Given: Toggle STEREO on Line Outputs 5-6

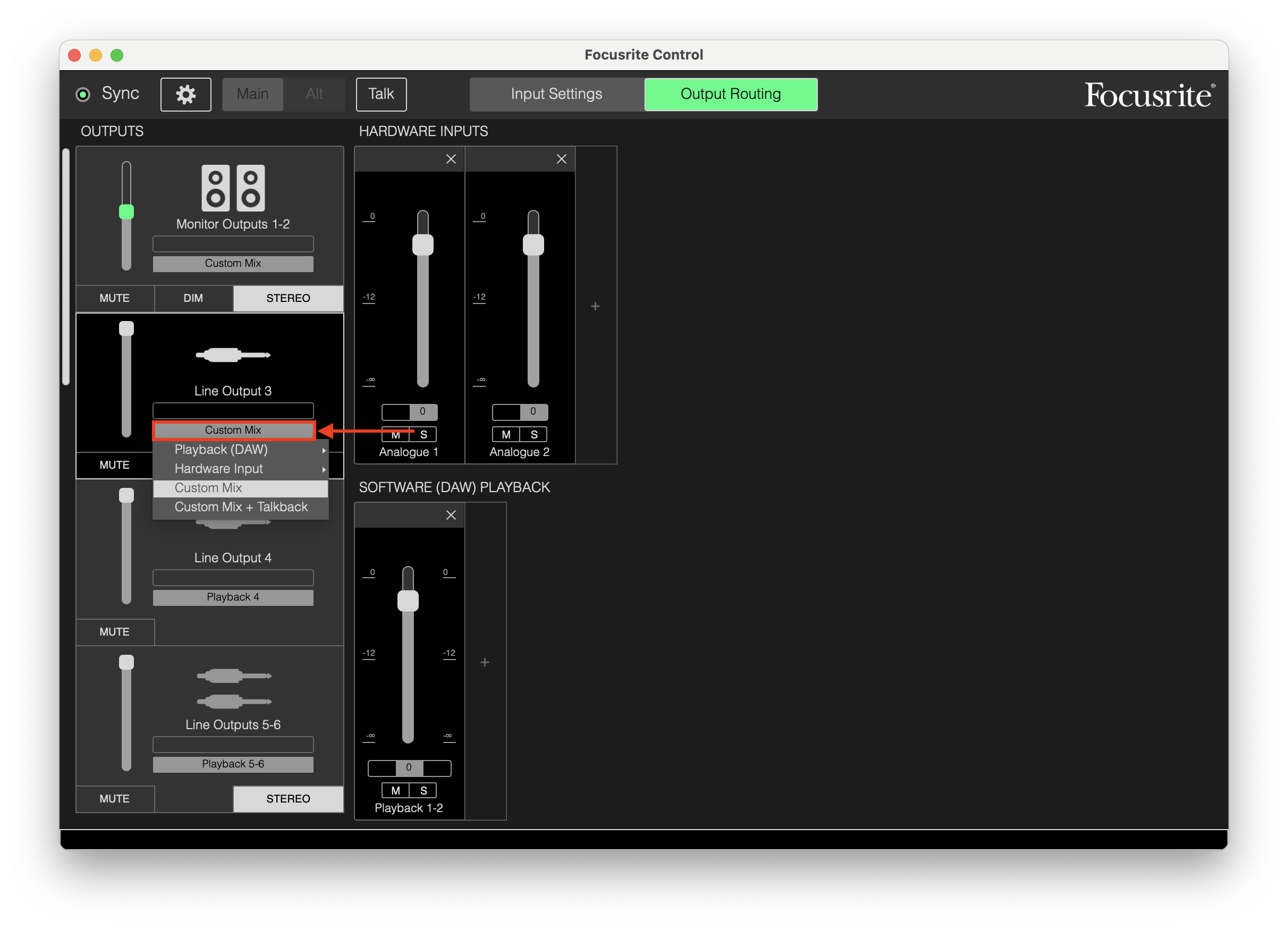Looking at the screenshot, I should click(289, 799).
